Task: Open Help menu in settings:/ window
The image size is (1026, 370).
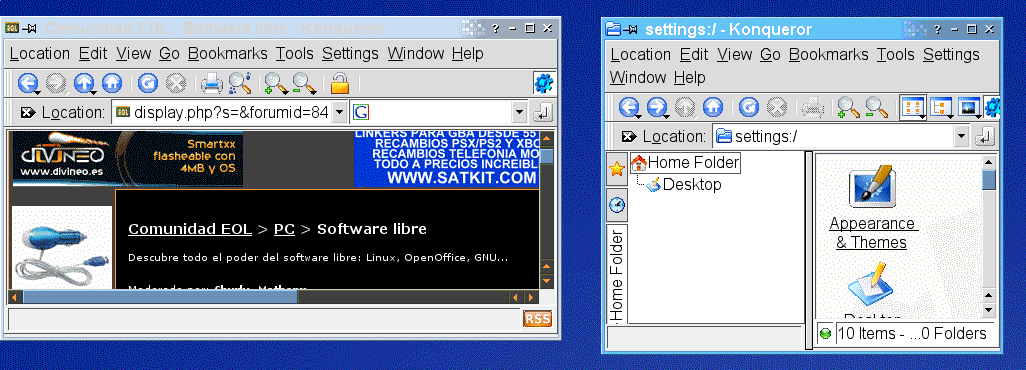Action: point(690,77)
